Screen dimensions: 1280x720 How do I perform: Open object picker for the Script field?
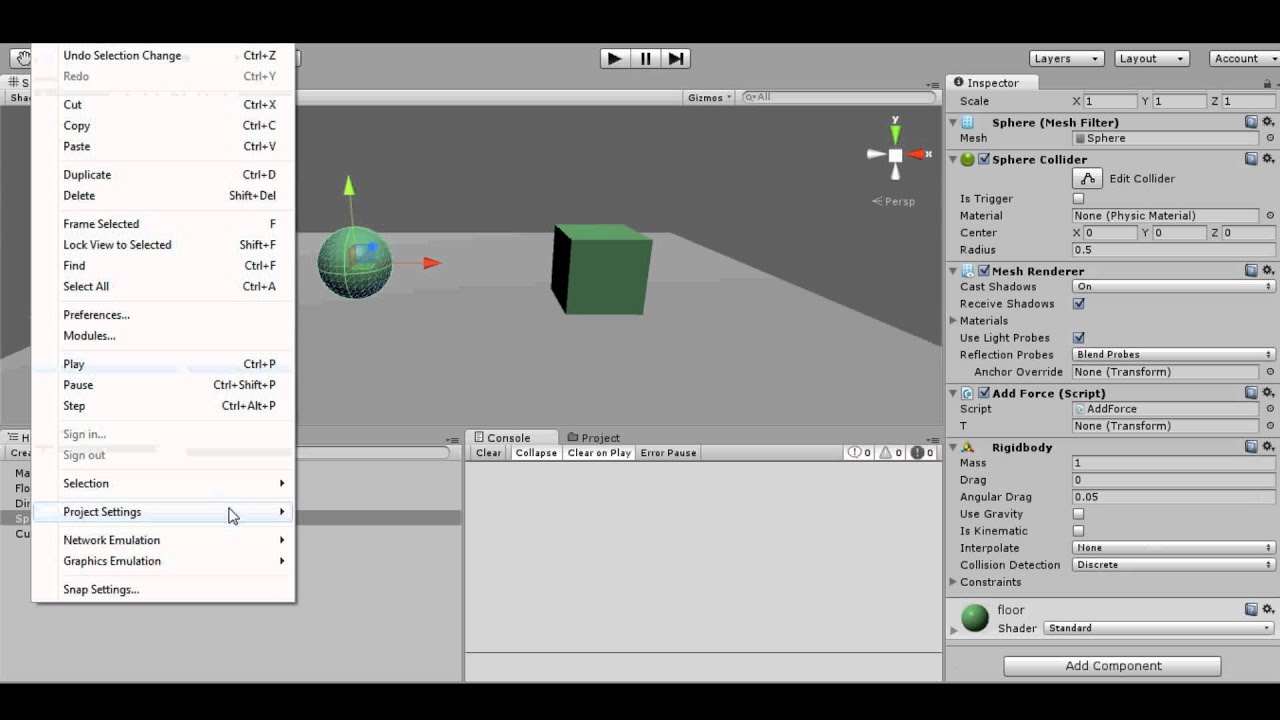click(1270, 409)
